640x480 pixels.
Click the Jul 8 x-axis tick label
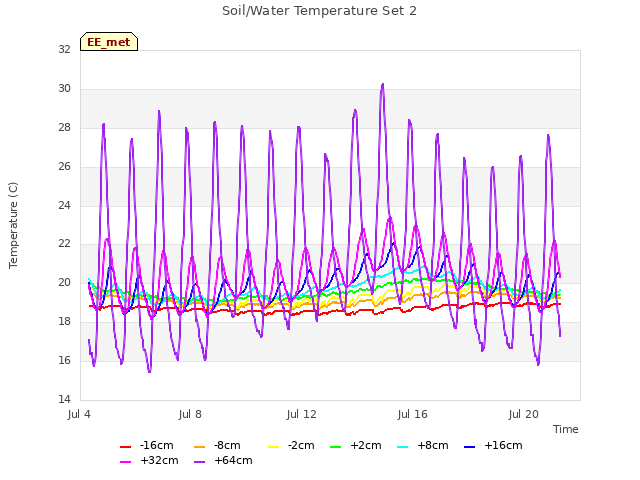(190, 414)
